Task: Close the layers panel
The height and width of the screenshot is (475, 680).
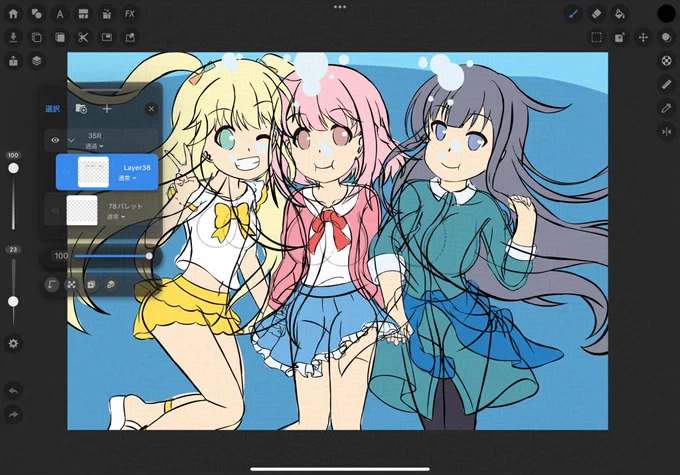Action: click(x=151, y=109)
